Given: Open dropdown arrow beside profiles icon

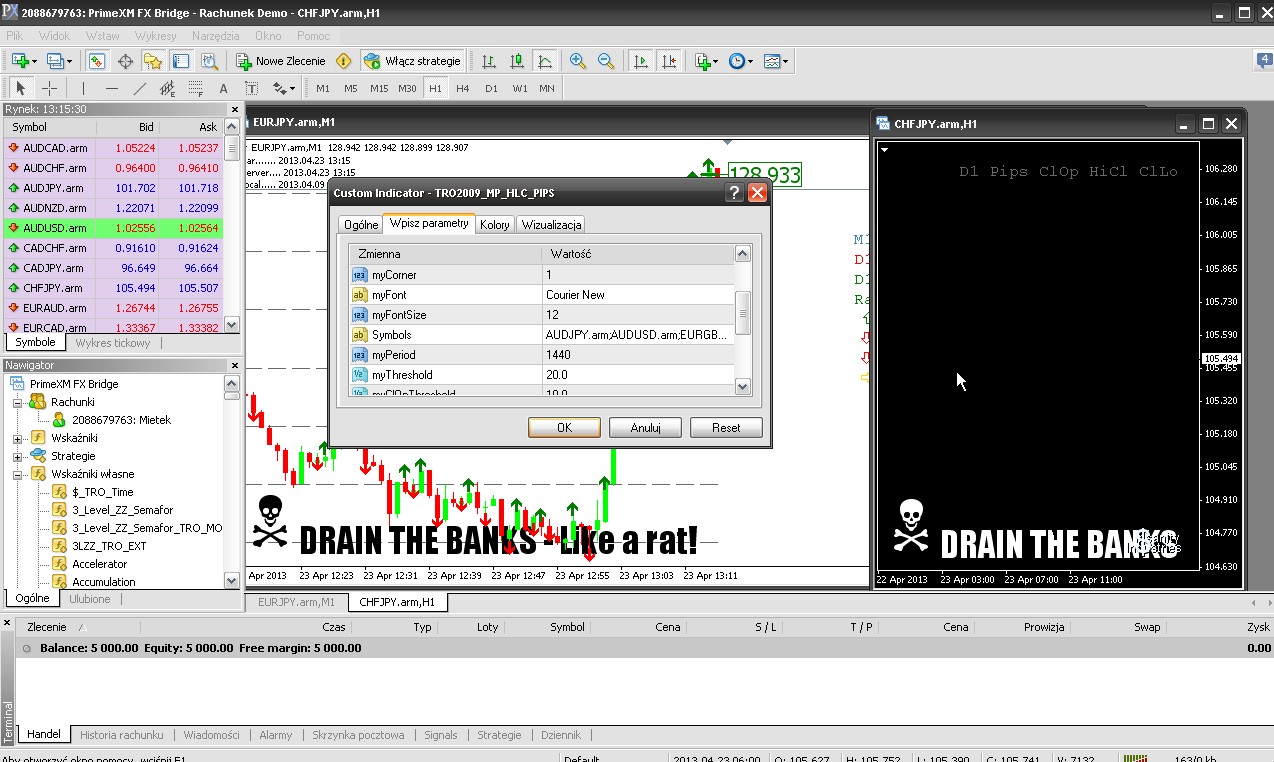Looking at the screenshot, I should (68, 62).
